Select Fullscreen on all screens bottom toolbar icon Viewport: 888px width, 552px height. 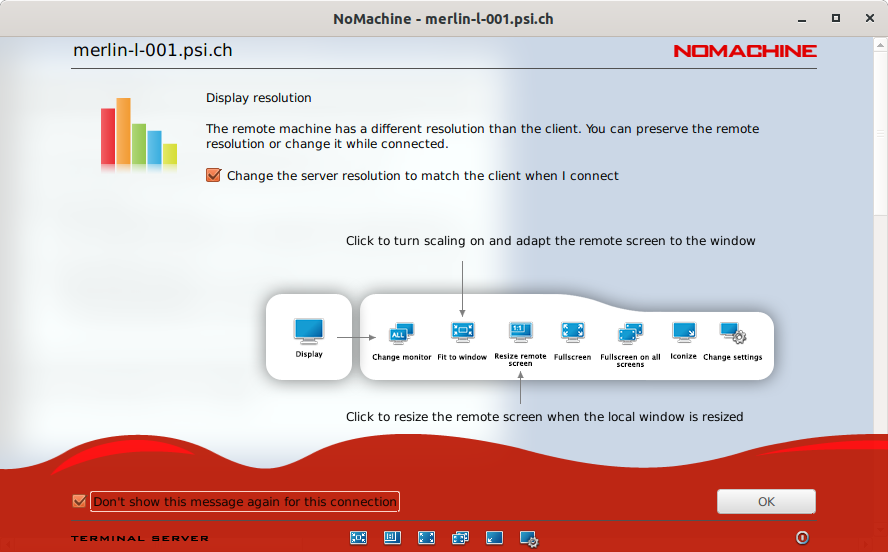[x=460, y=538]
